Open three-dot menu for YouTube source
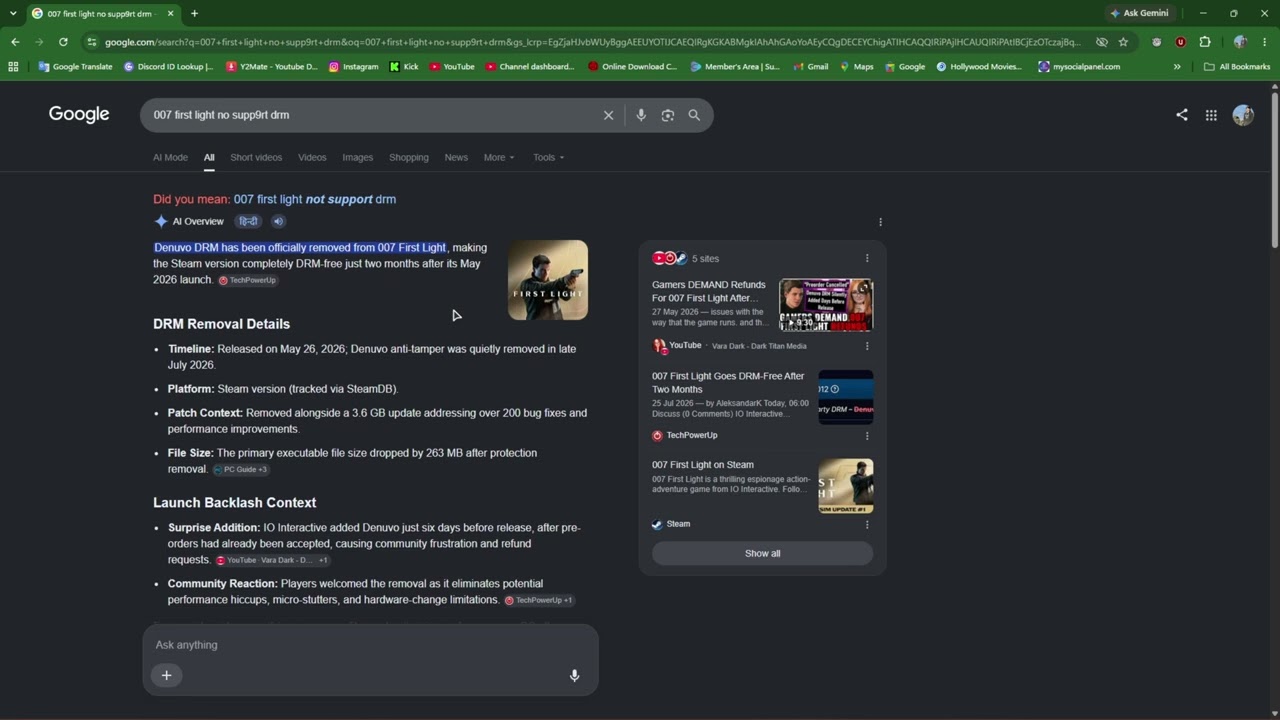The image size is (1280, 720). [x=867, y=346]
